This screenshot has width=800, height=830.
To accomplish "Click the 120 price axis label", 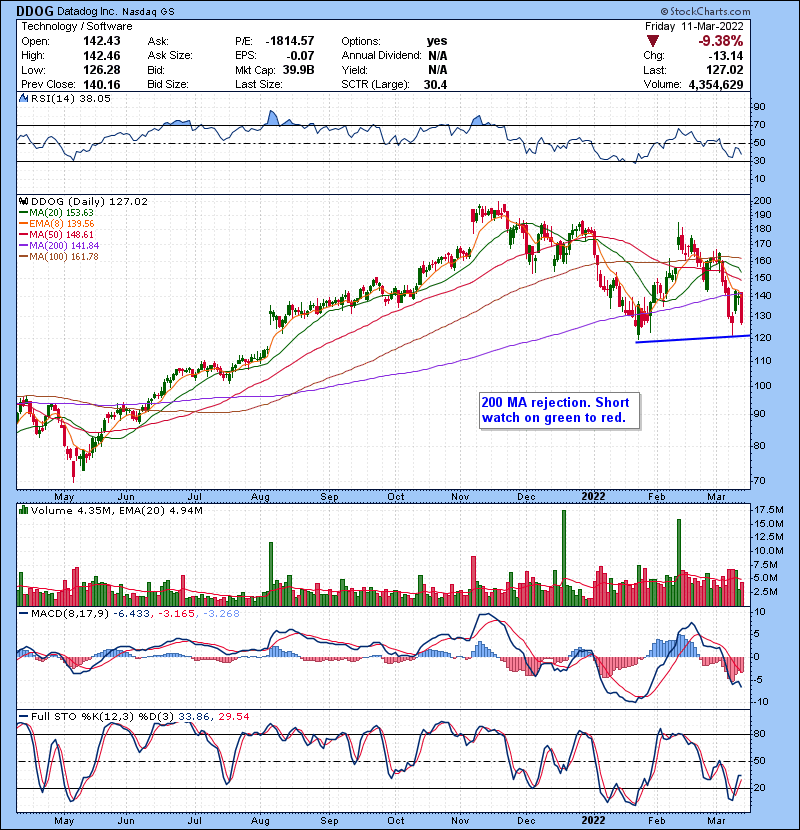I will coord(763,338).
